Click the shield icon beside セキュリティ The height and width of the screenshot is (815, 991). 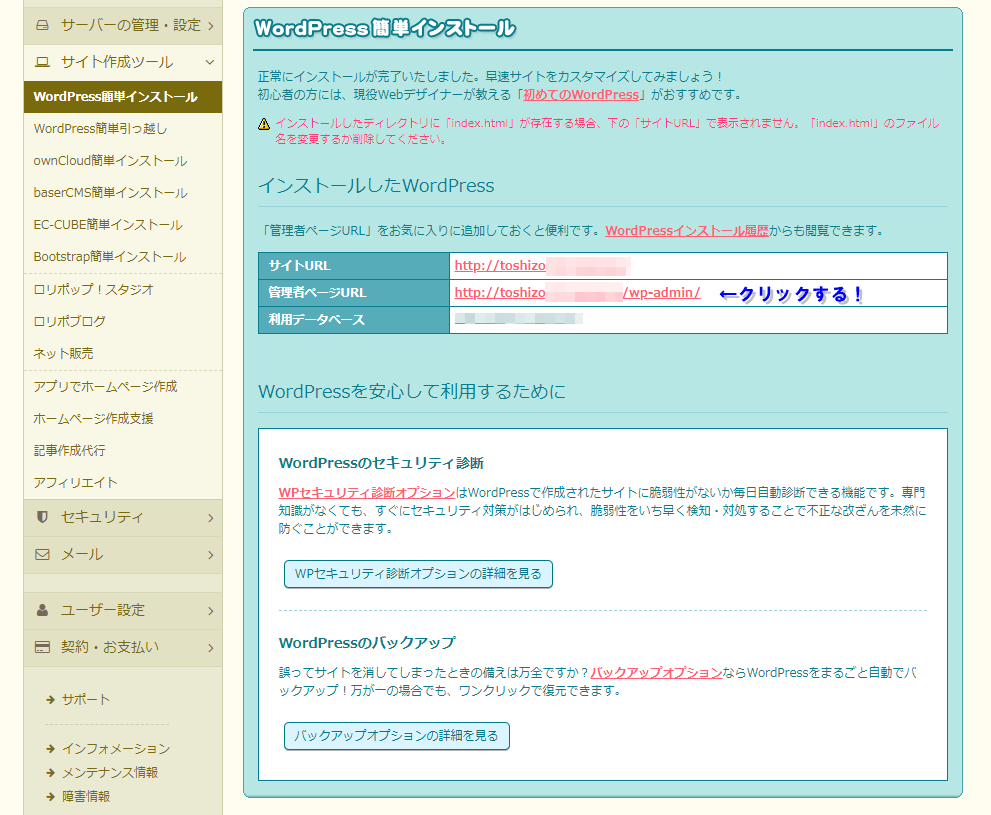point(42,517)
